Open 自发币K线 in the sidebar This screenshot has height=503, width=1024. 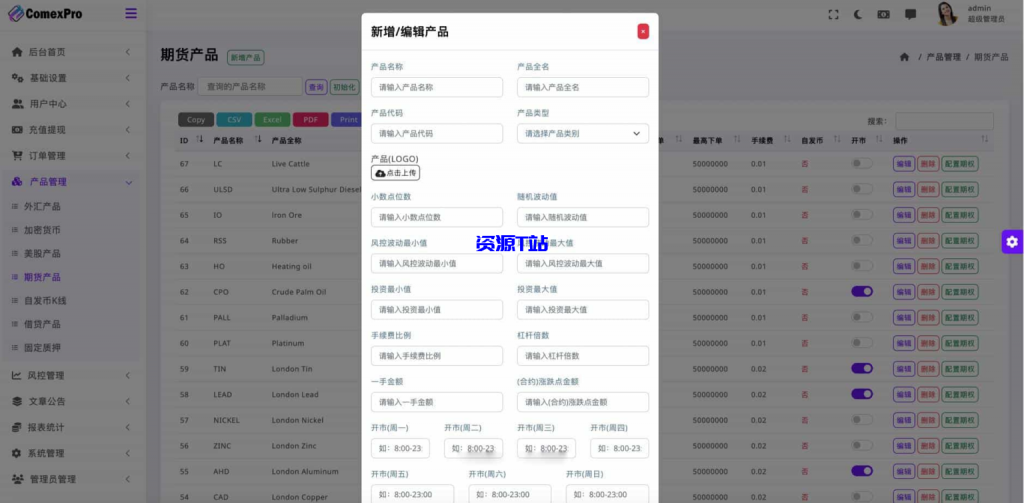pos(45,300)
